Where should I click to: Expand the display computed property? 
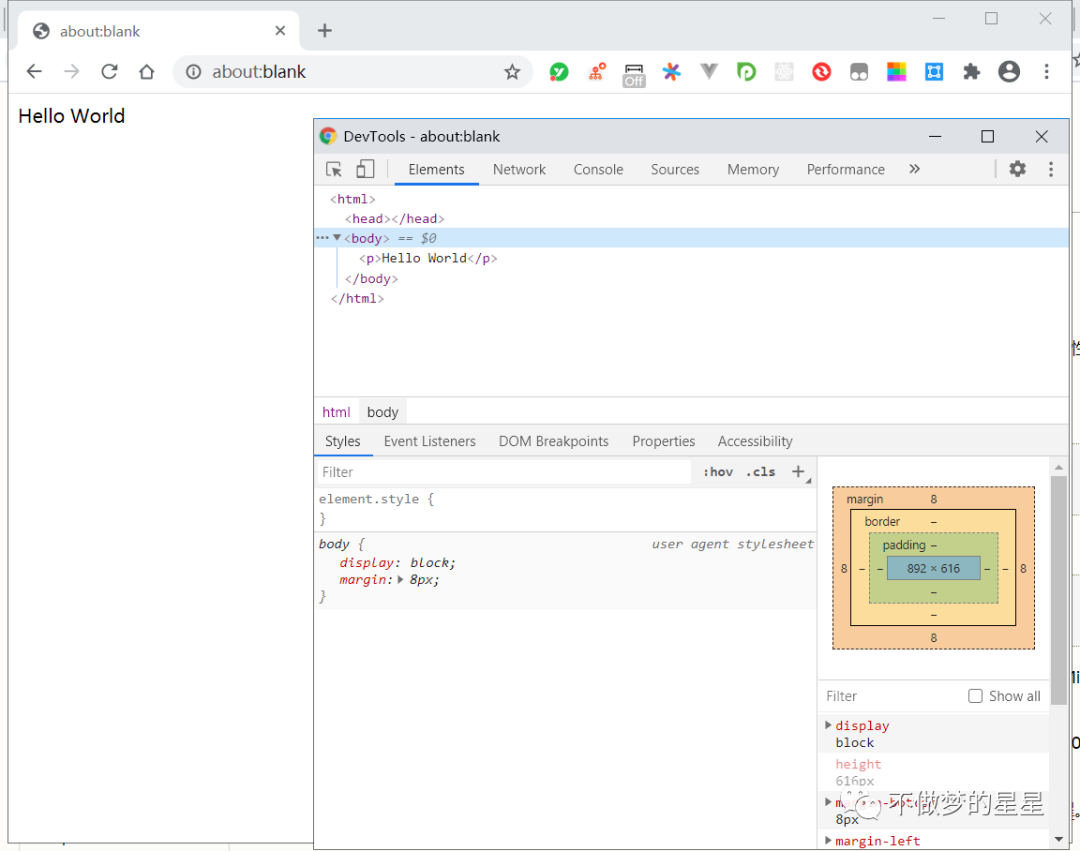828,725
